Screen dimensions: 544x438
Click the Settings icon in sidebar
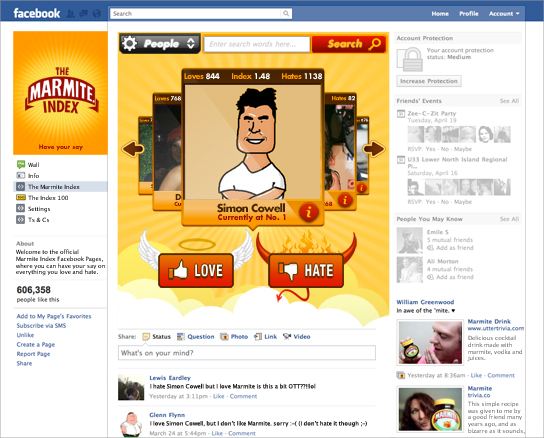(21, 208)
